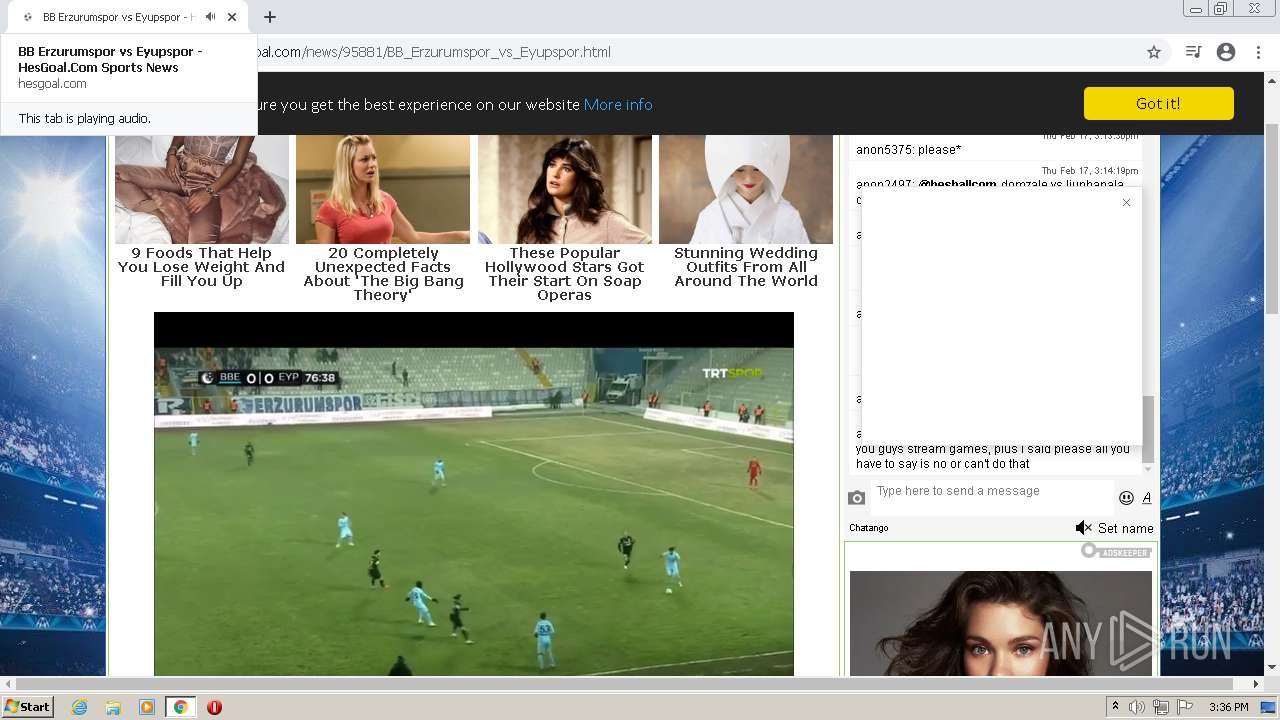This screenshot has width=1280, height=720.
Task: Click the address bar URL
Action: click(434, 52)
